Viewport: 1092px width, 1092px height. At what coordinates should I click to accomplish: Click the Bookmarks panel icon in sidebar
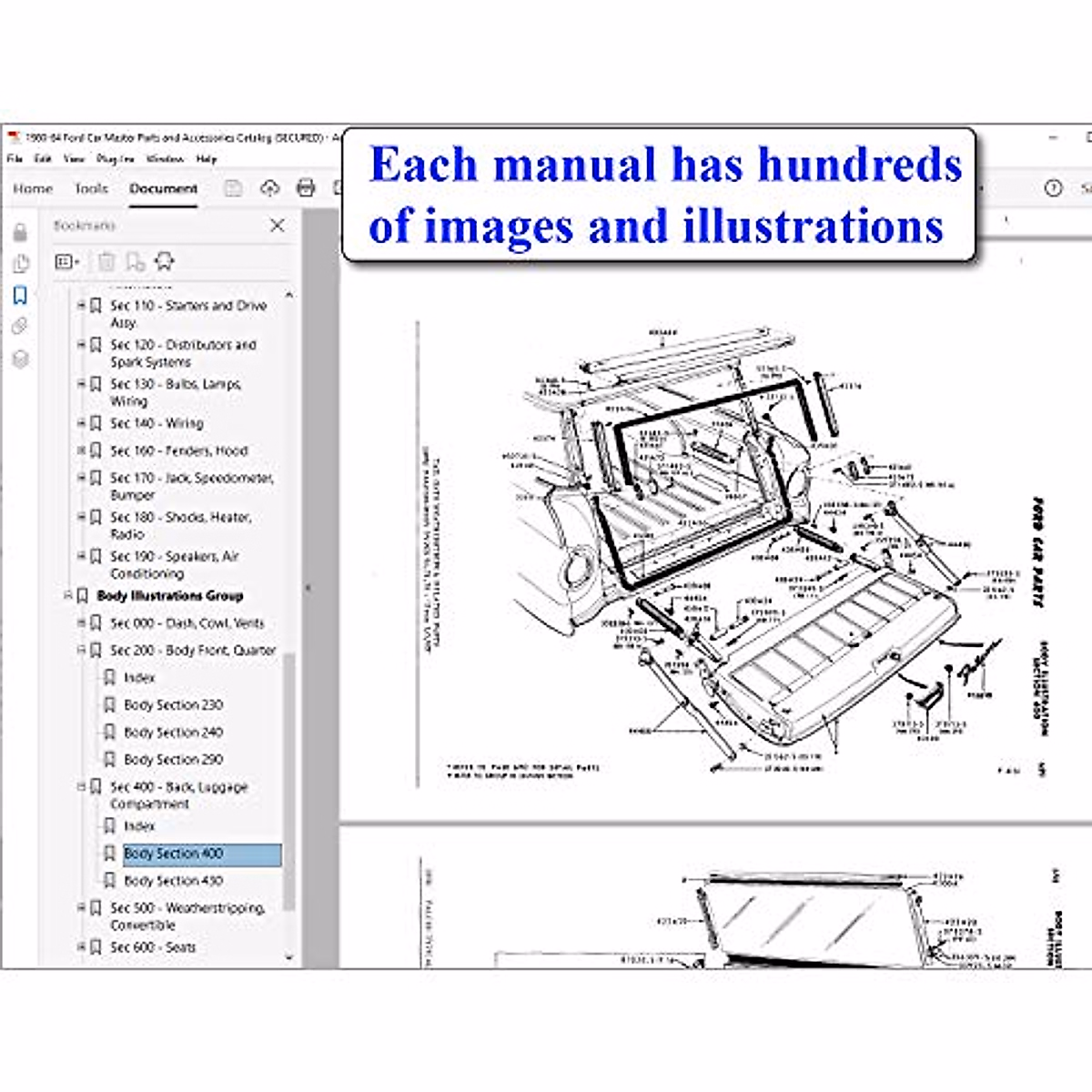[20, 295]
